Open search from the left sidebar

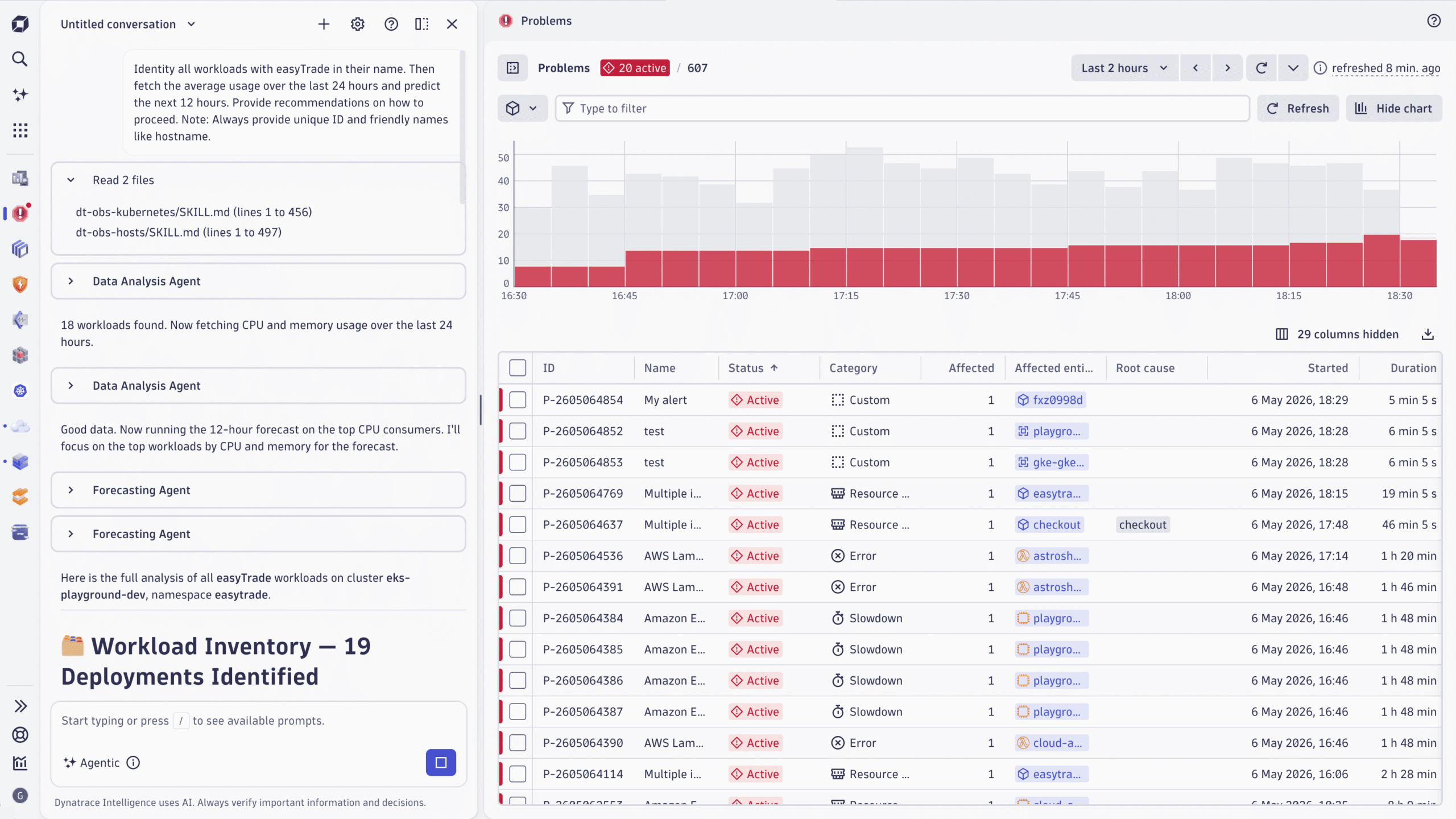(20, 59)
